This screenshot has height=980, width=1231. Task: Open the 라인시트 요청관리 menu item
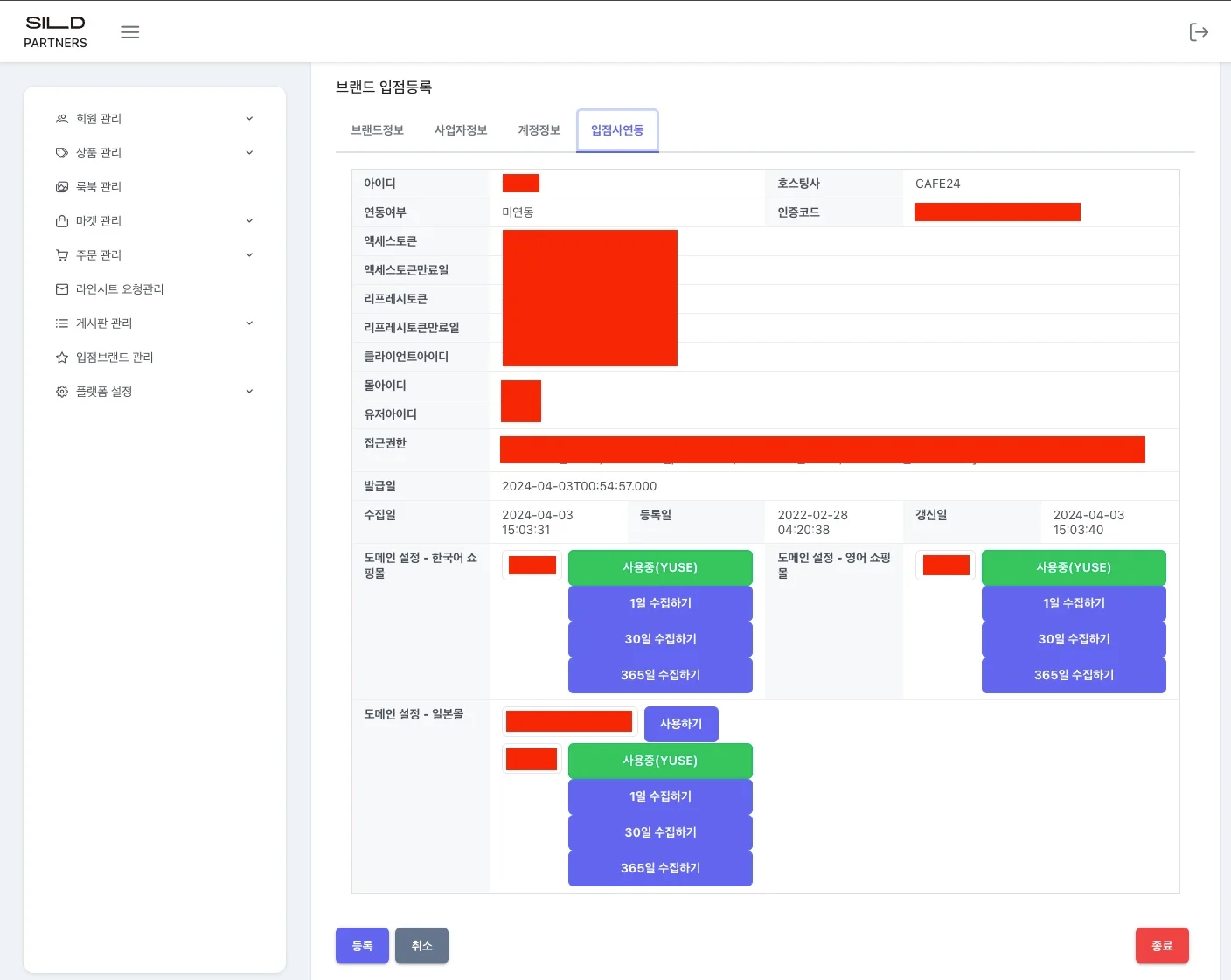coord(120,289)
